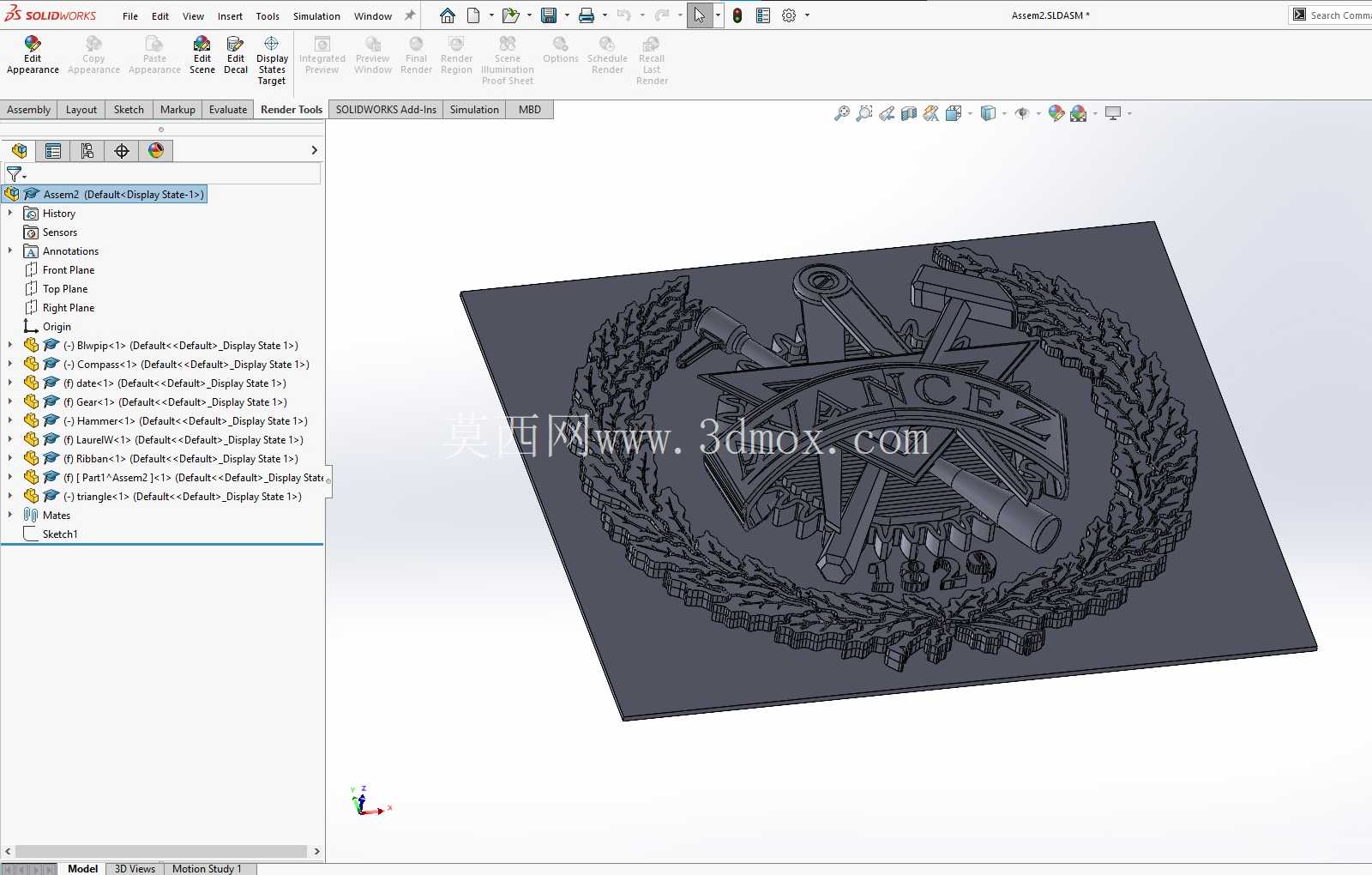Open the 3D Views bottom tab
This screenshot has width=1372, height=875.
click(135, 868)
